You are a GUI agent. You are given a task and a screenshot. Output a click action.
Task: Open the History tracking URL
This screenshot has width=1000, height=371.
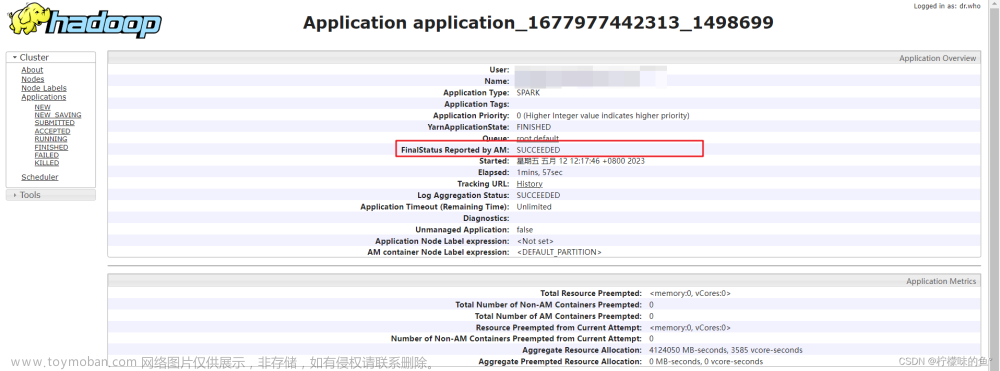coord(529,184)
